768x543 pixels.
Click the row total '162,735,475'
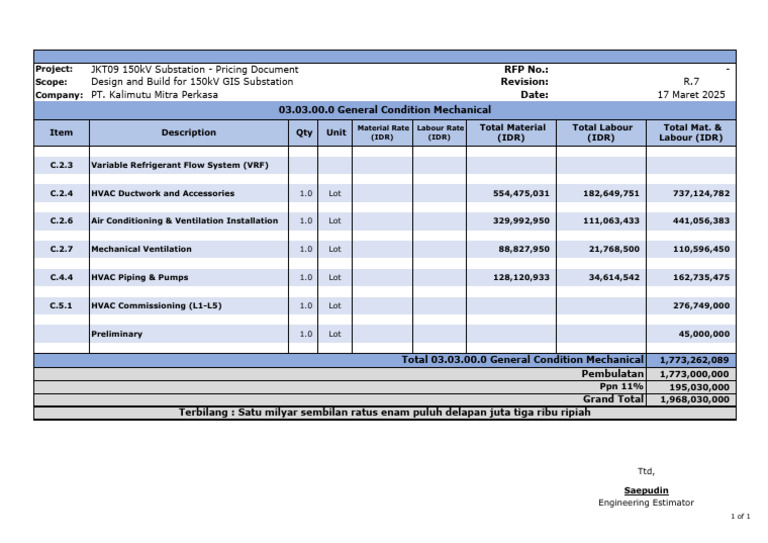701,278
